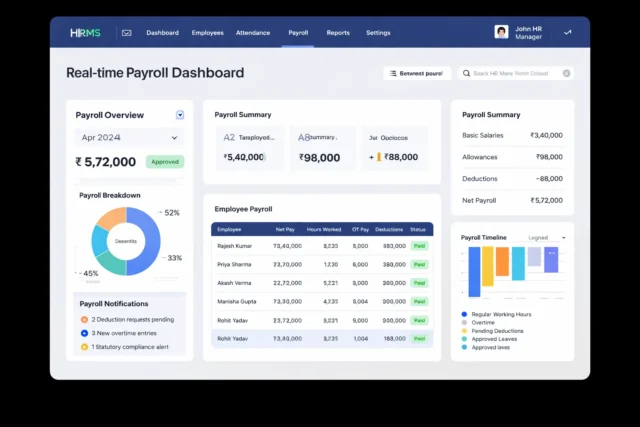Click Paid badge in Priya Sharma row
640x427 pixels.
pyautogui.click(x=419, y=265)
